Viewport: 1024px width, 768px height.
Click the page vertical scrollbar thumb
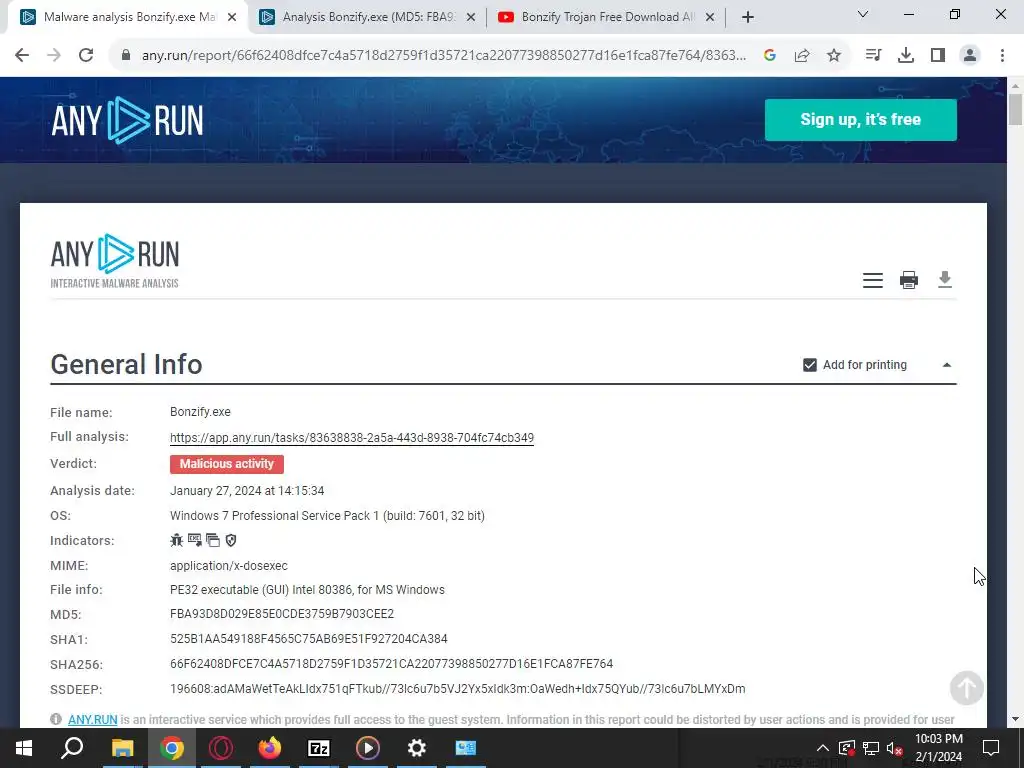click(1016, 109)
